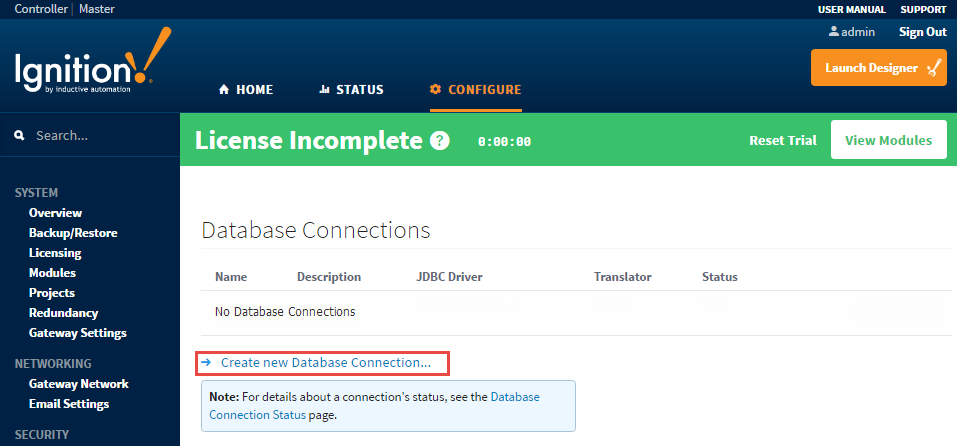957x446 pixels.
Task: Click Reset Trial
Action: coord(782,141)
